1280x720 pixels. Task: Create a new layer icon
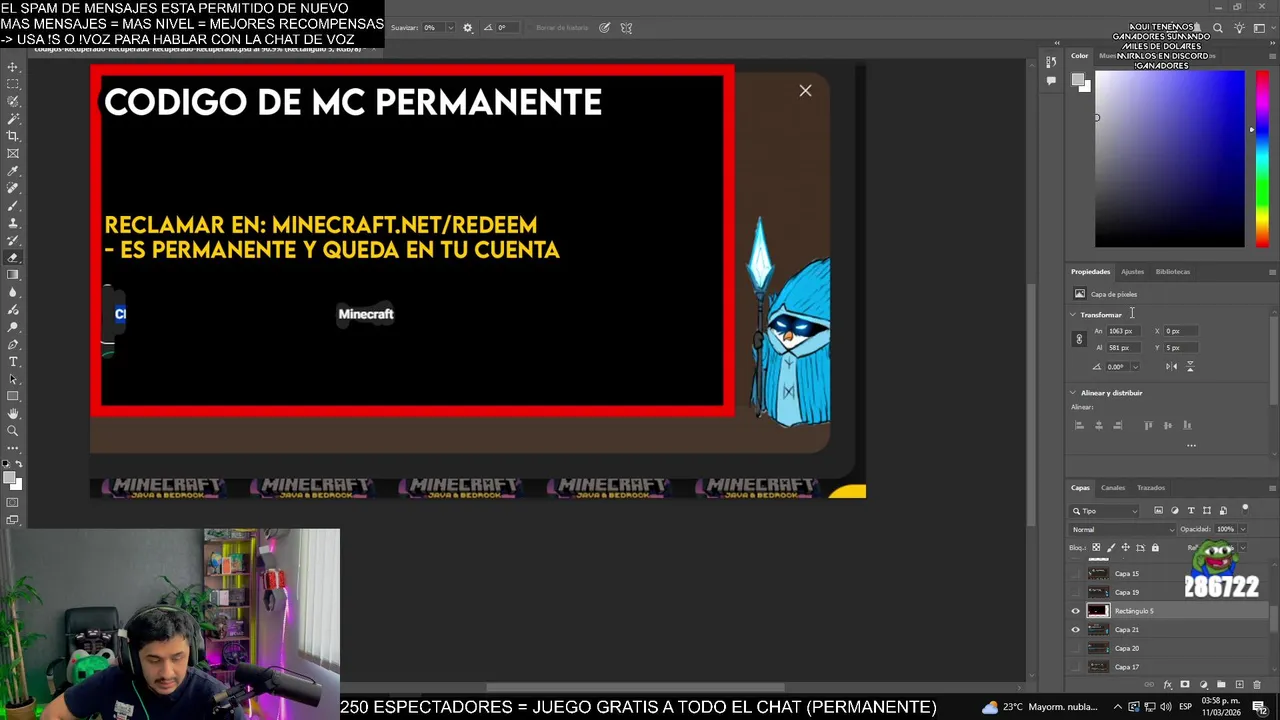click(1239, 685)
